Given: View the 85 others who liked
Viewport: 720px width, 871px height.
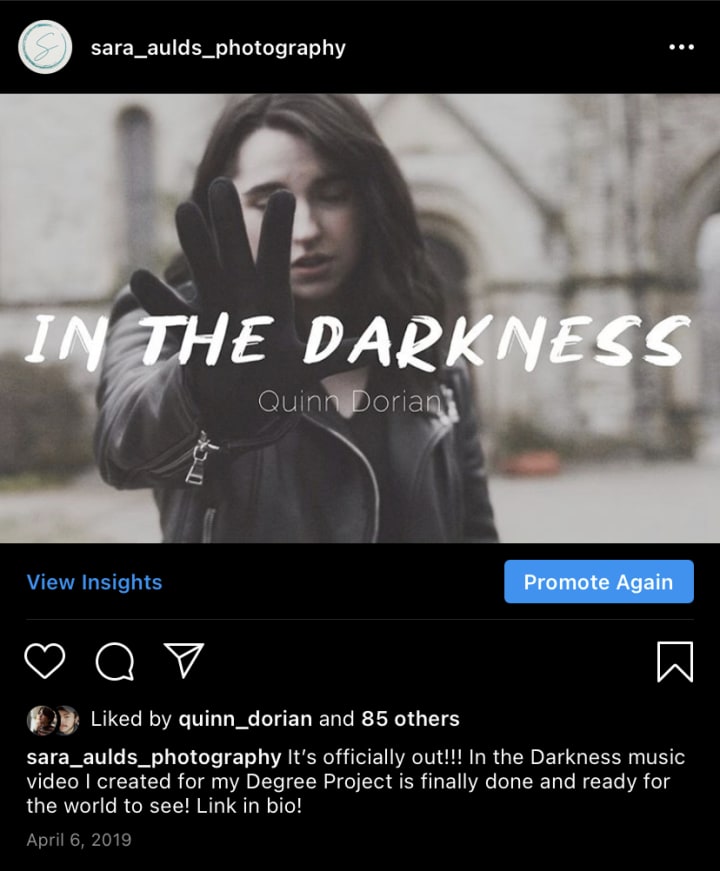Looking at the screenshot, I should 411,719.
